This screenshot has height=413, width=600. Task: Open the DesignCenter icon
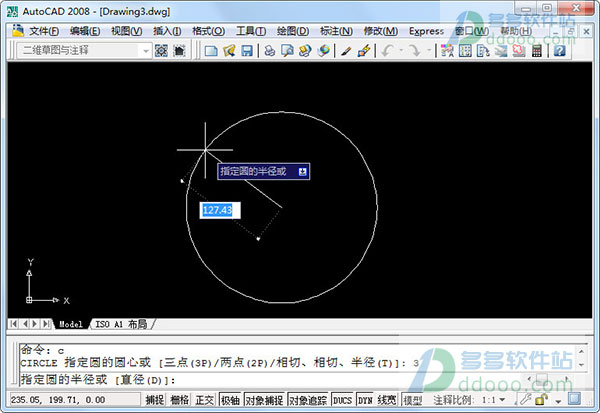click(465, 51)
